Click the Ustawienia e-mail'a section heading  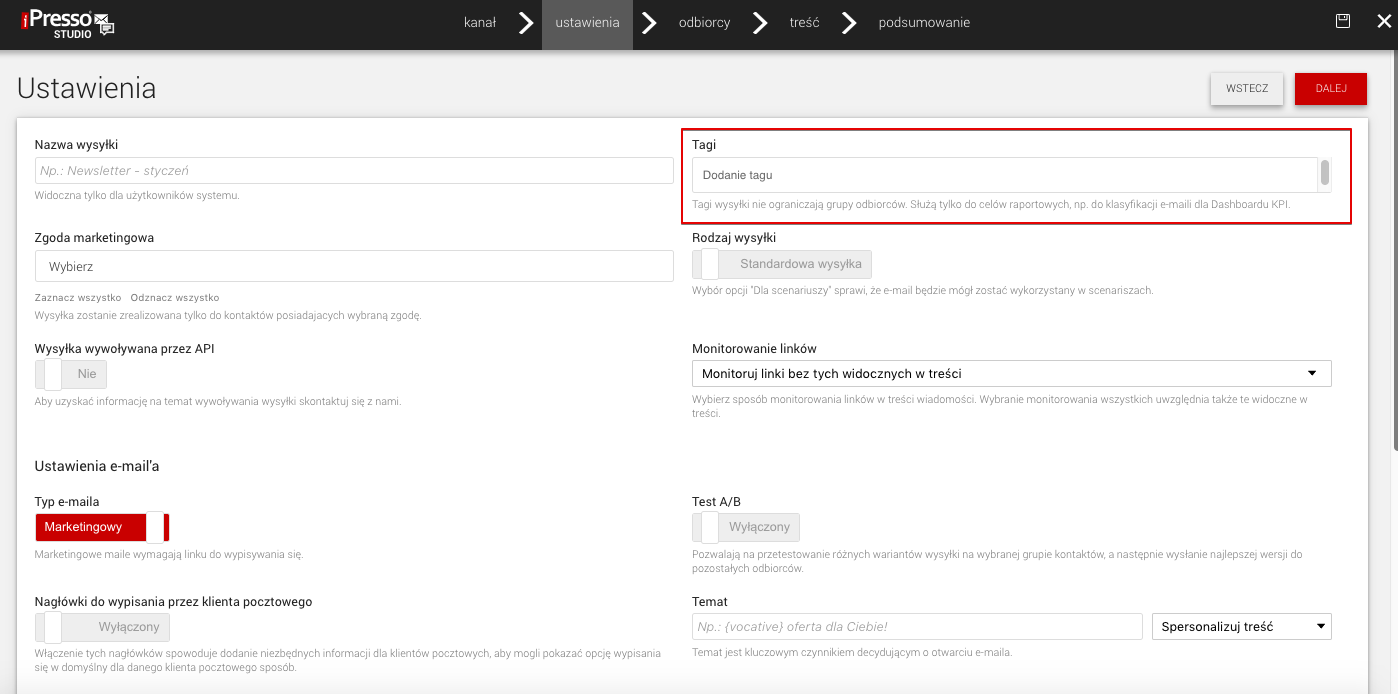[x=97, y=466]
